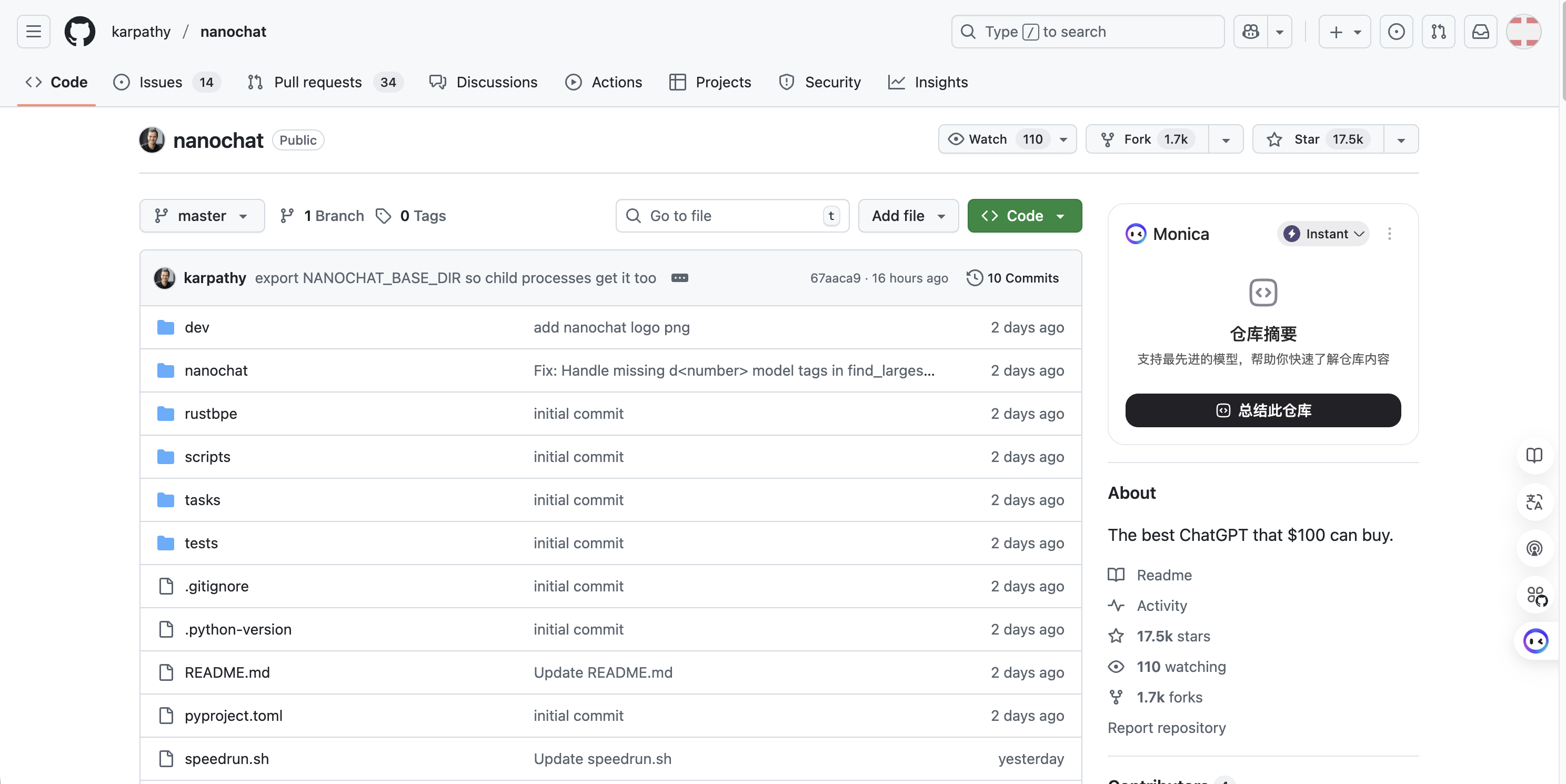This screenshot has height=784, width=1566.
Task: Click the 总结此仓库 summarize button
Action: [1263, 410]
